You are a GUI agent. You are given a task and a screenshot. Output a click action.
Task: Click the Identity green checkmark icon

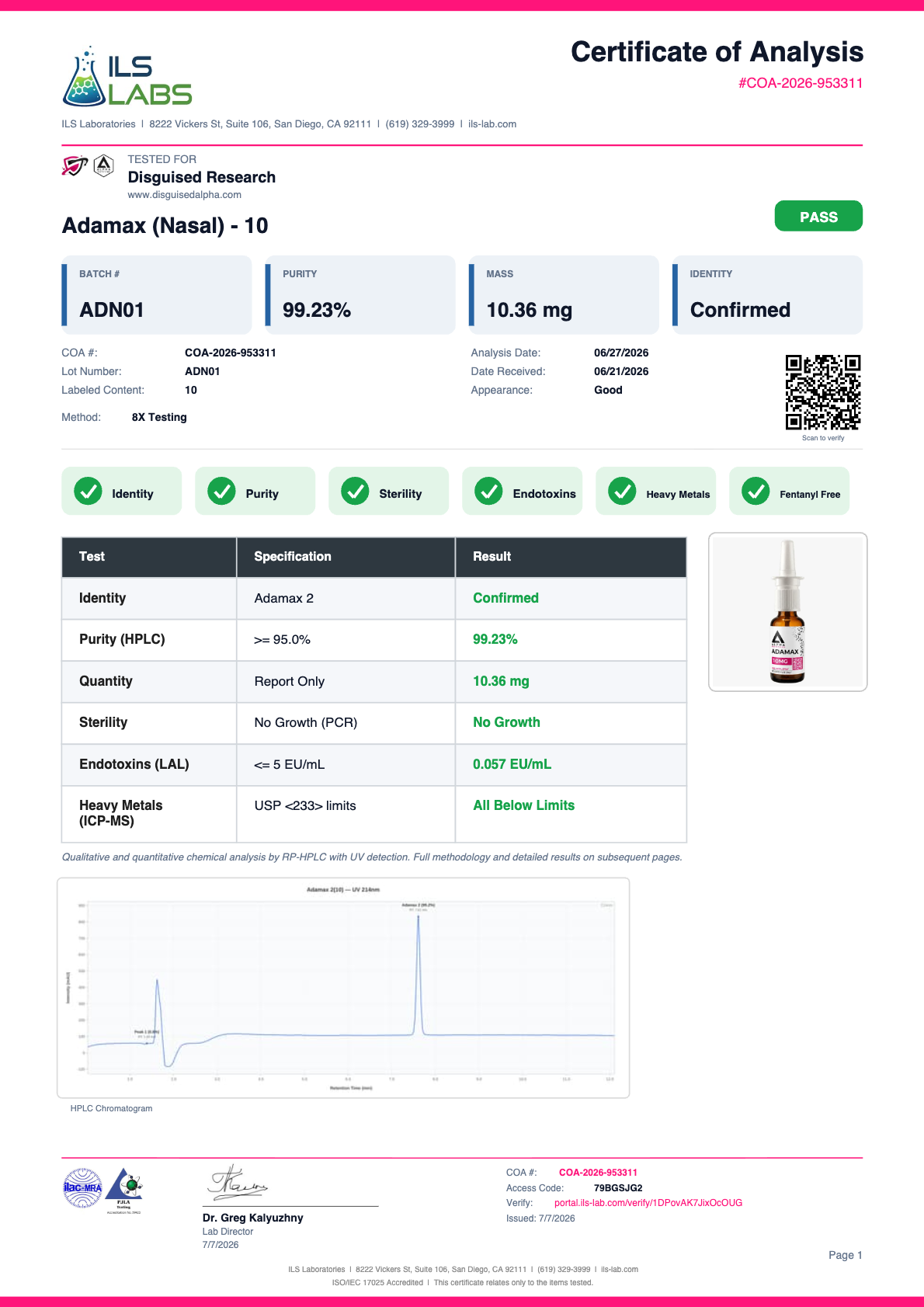tap(88, 491)
